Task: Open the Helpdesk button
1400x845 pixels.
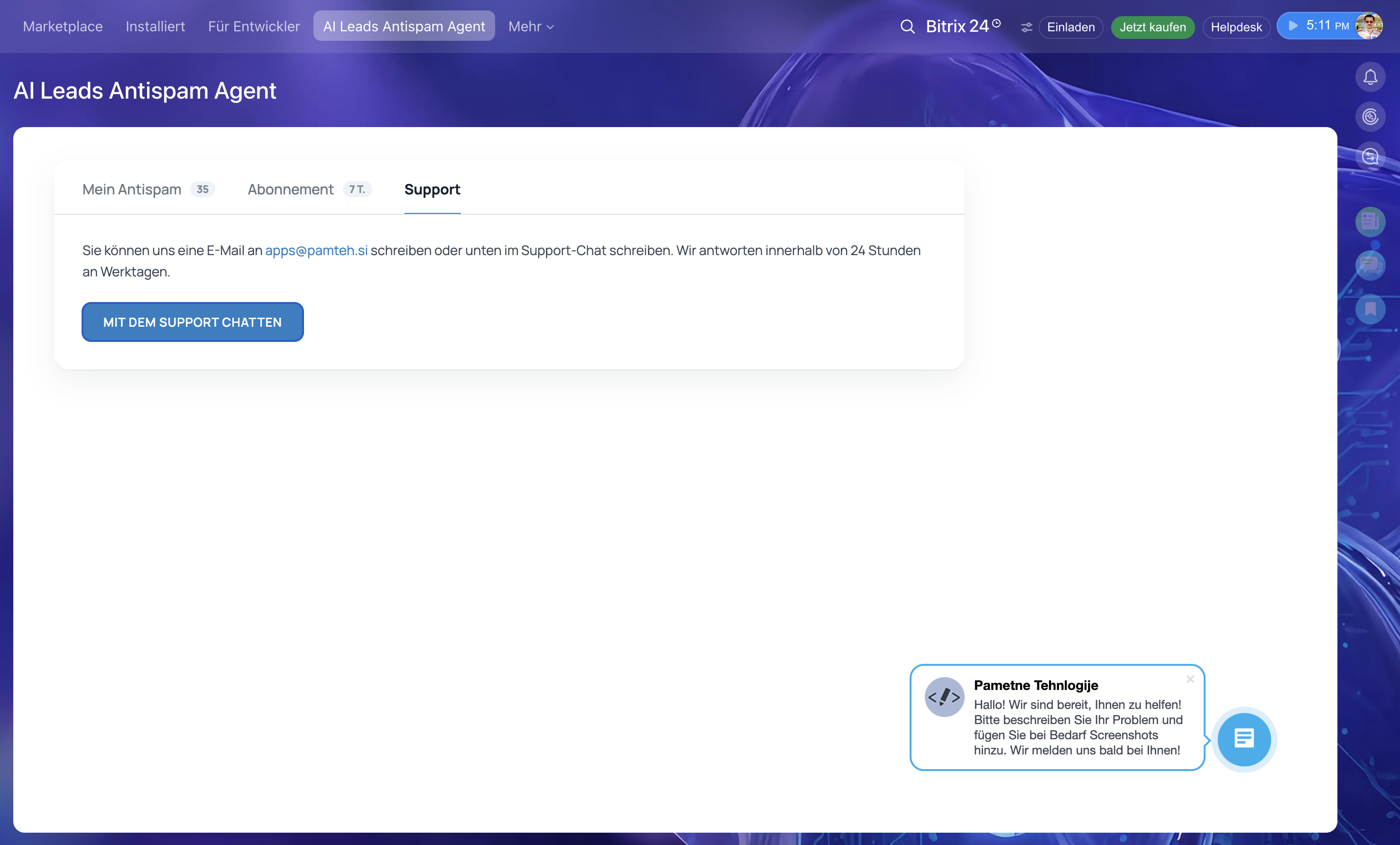Action: (x=1236, y=28)
